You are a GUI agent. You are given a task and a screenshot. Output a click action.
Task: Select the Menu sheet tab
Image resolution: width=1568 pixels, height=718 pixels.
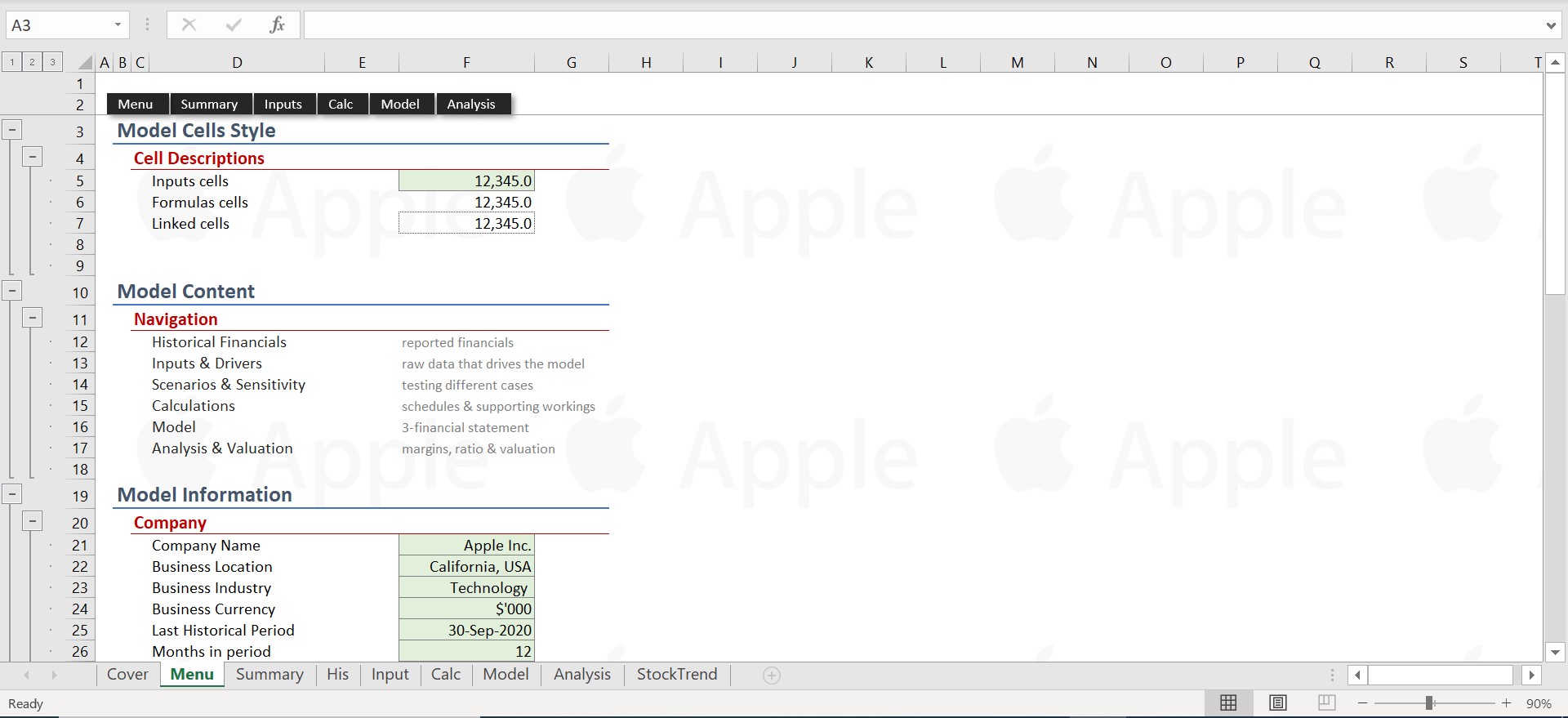click(x=192, y=675)
